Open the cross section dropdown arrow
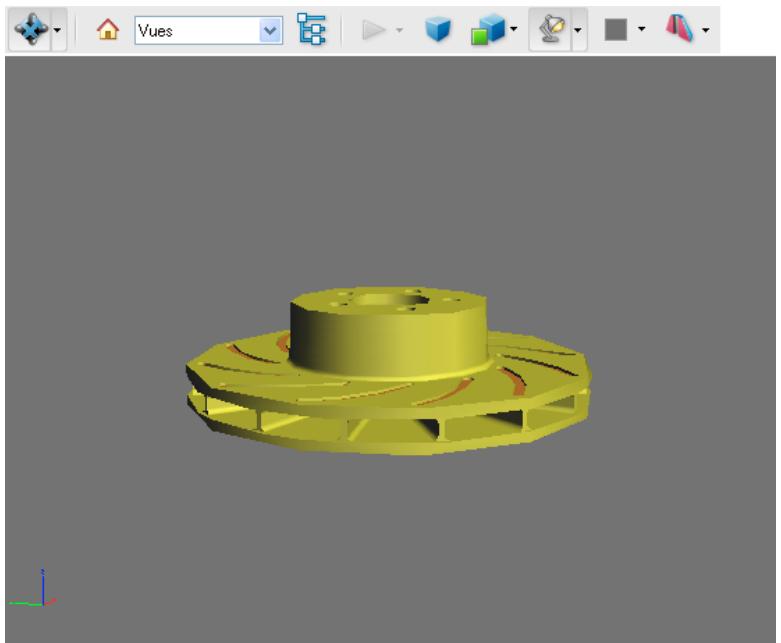The image size is (781, 643). [x=705, y=30]
